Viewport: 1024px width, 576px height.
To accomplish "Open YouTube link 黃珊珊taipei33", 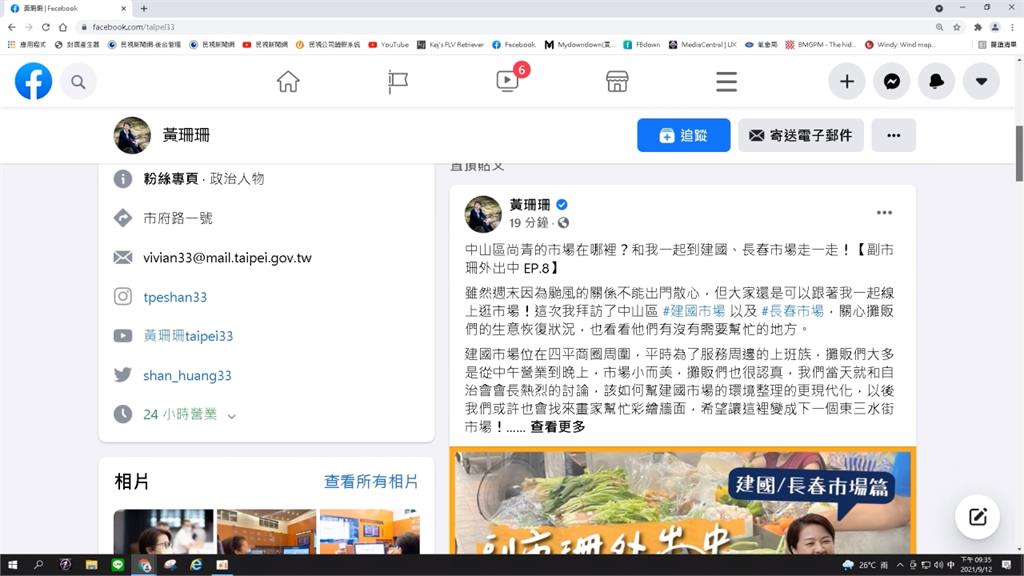I will pyautogui.click(x=188, y=336).
